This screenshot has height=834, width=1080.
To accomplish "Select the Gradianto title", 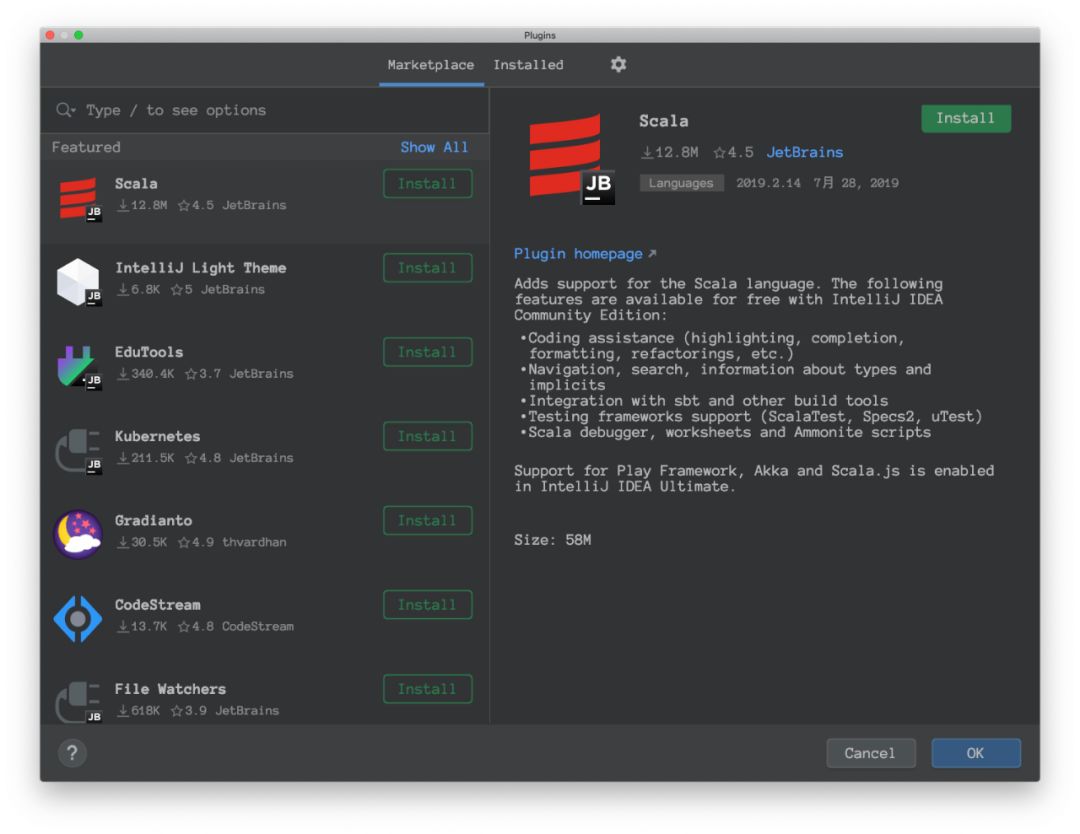I will [154, 521].
